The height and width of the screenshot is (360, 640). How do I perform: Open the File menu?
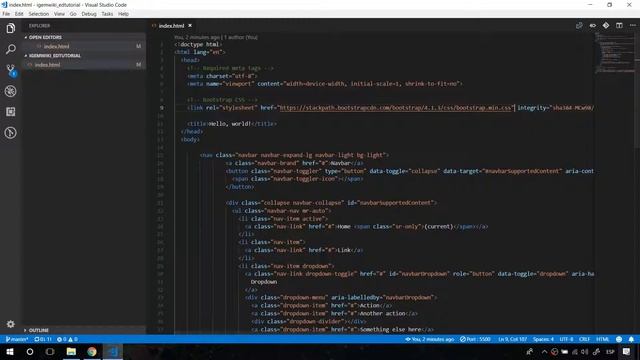coord(6,14)
